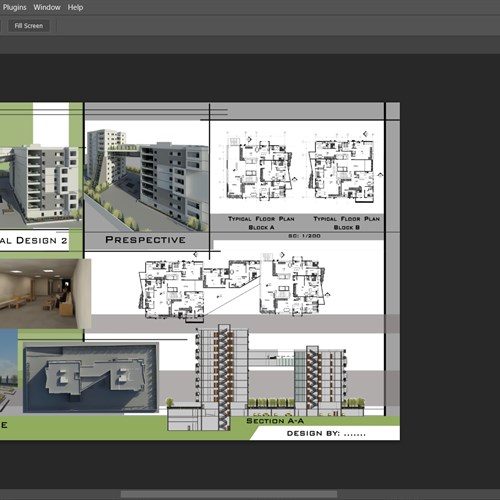This screenshot has height=500, width=500.
Task: Click the Typical Floor Plan Block B caption
Action: [x=347, y=223]
